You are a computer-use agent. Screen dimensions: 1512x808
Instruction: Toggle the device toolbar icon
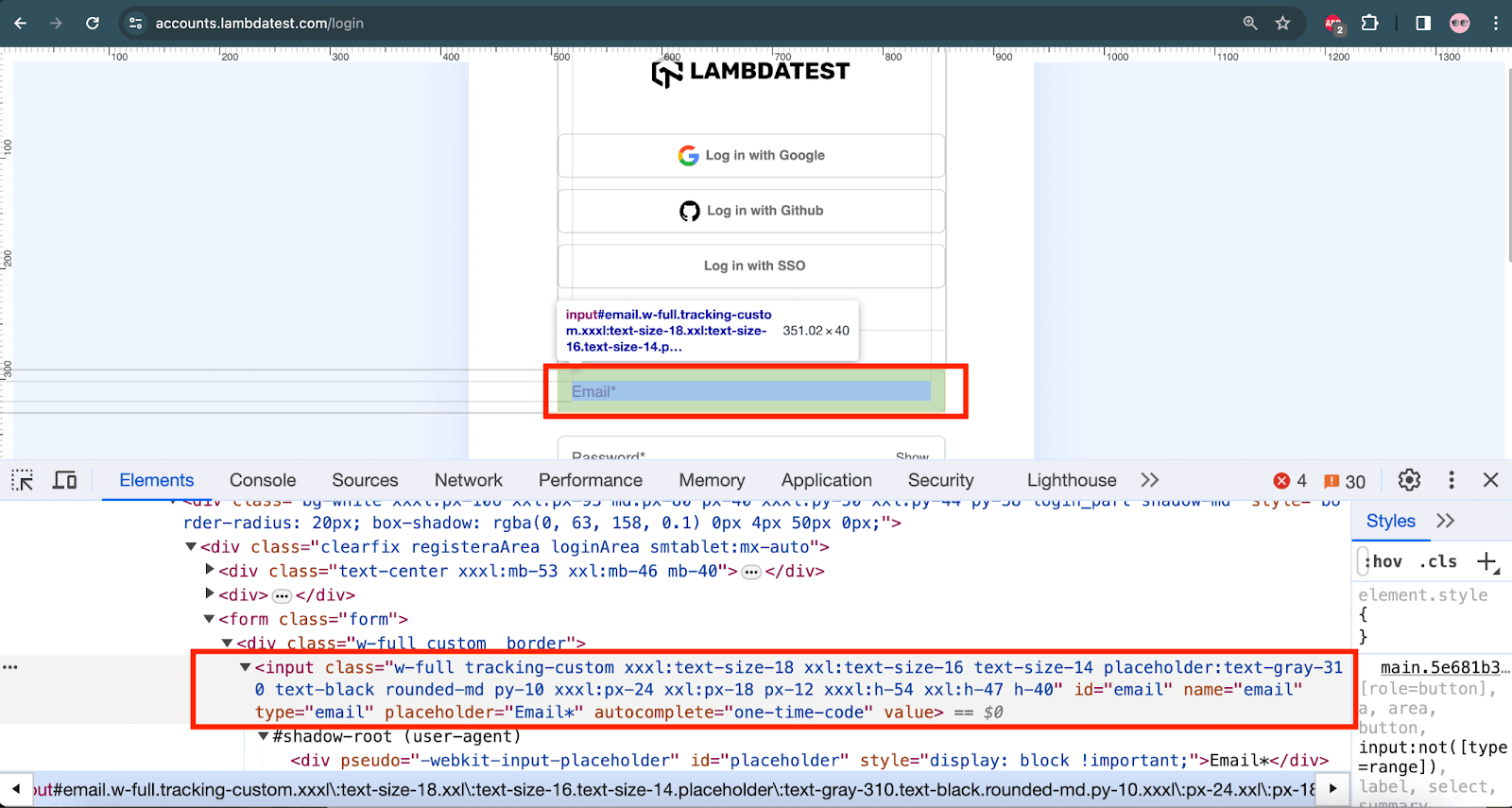pos(65,480)
